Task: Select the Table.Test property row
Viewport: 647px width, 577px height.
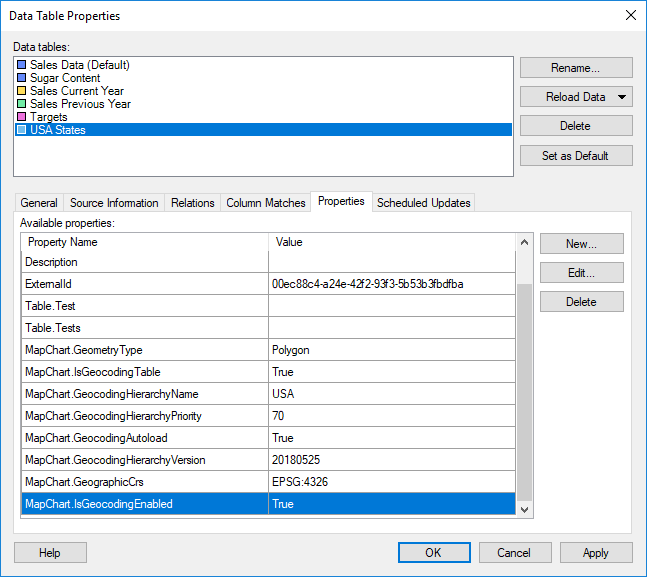Action: point(268,306)
